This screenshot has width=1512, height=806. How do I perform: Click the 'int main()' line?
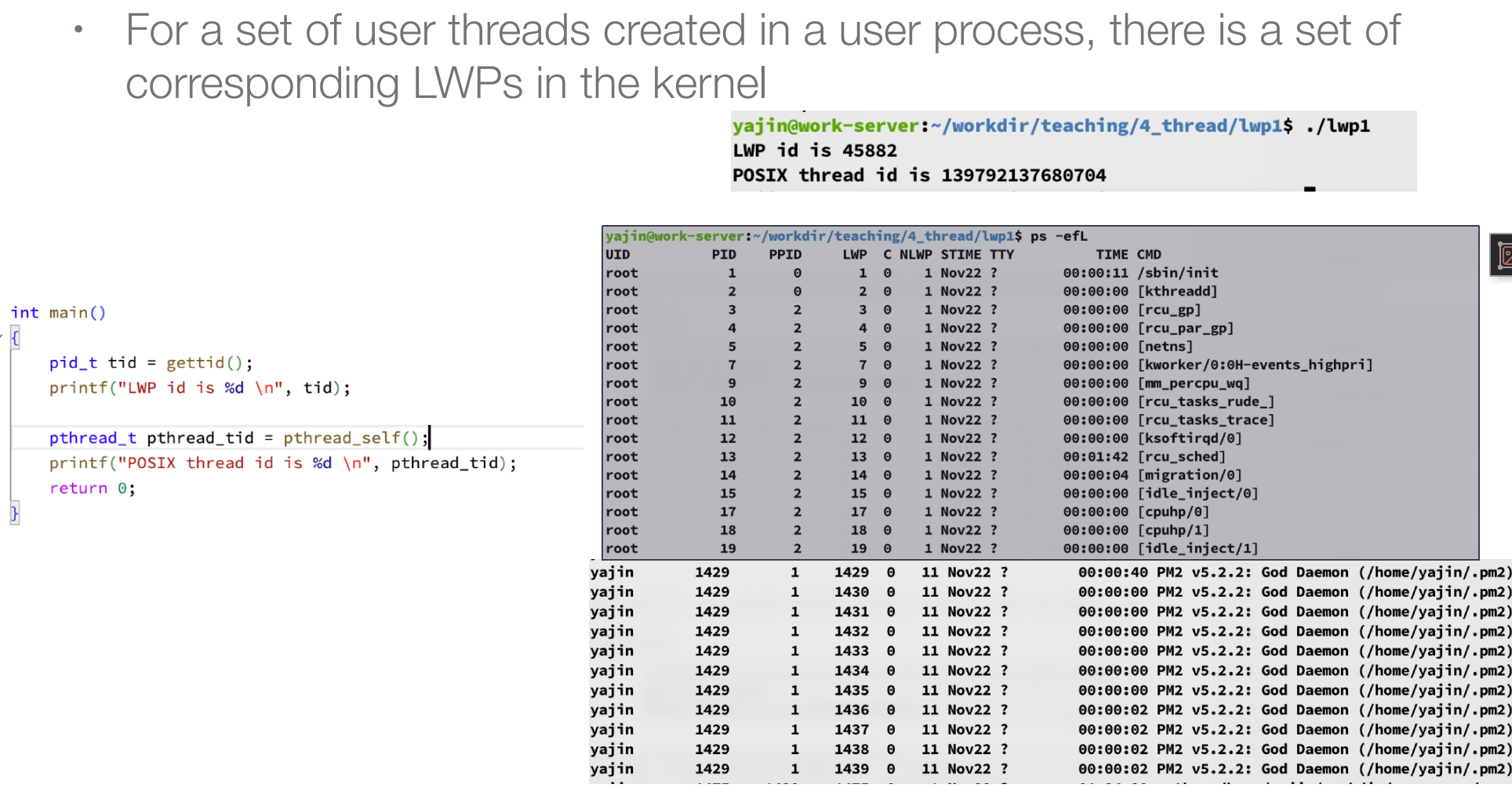click(59, 313)
